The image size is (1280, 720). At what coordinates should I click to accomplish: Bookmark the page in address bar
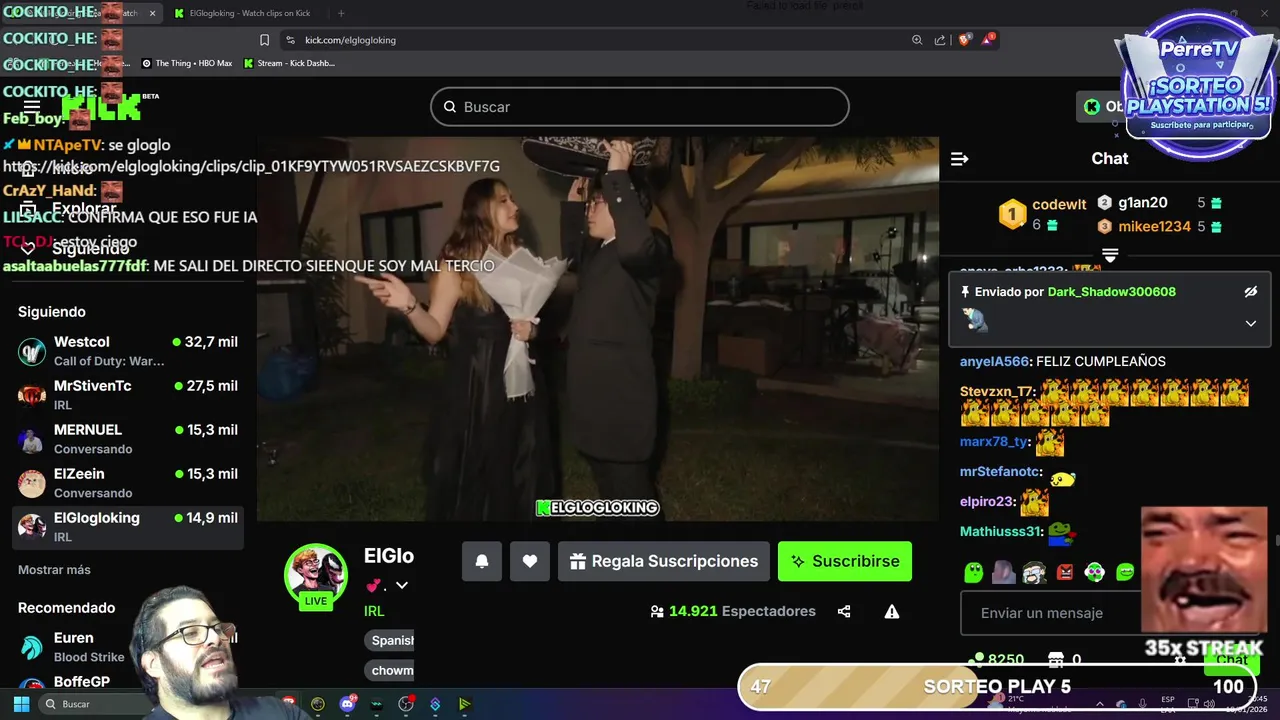264,40
